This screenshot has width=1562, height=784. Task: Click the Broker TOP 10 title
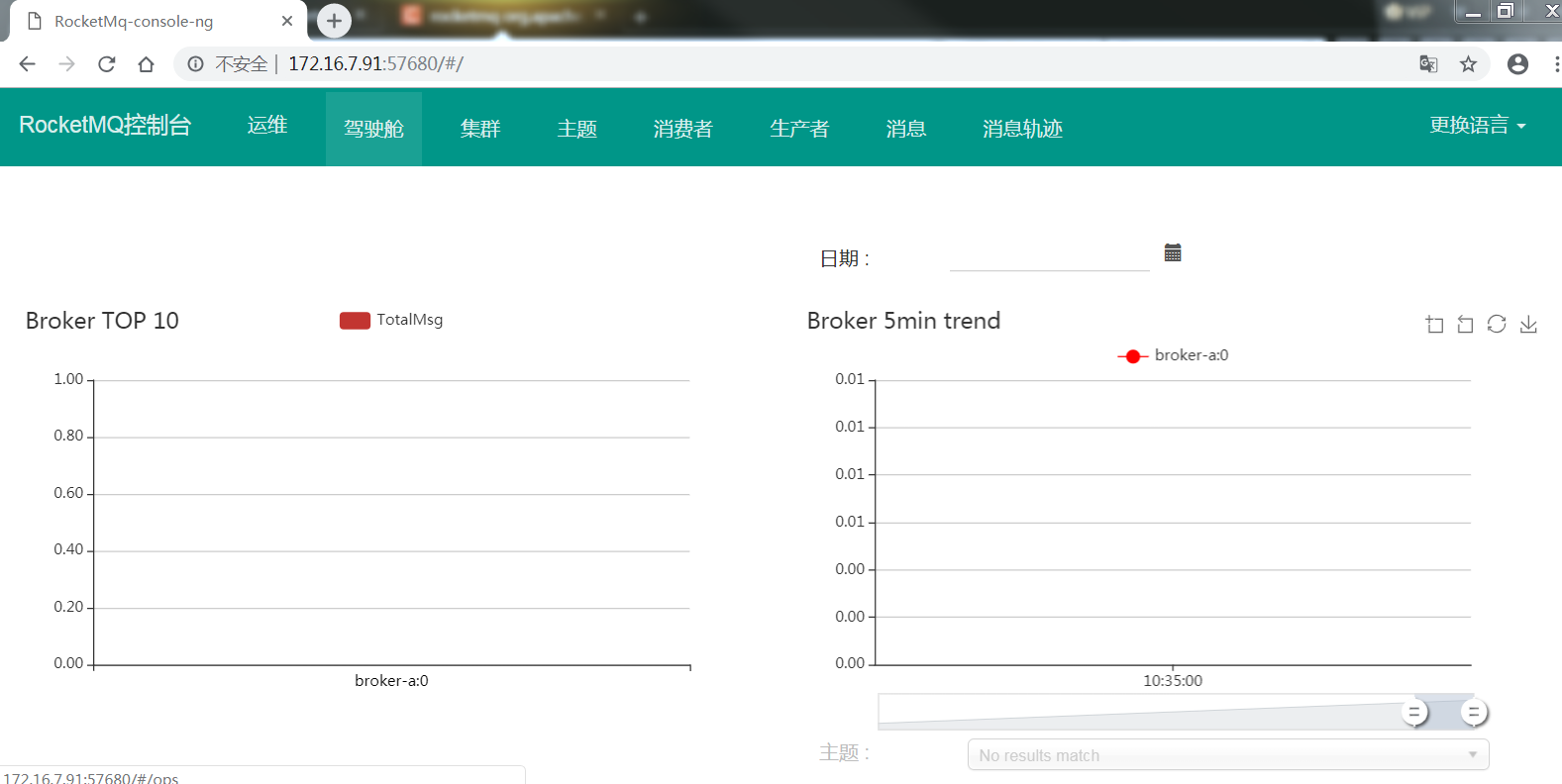tap(102, 321)
